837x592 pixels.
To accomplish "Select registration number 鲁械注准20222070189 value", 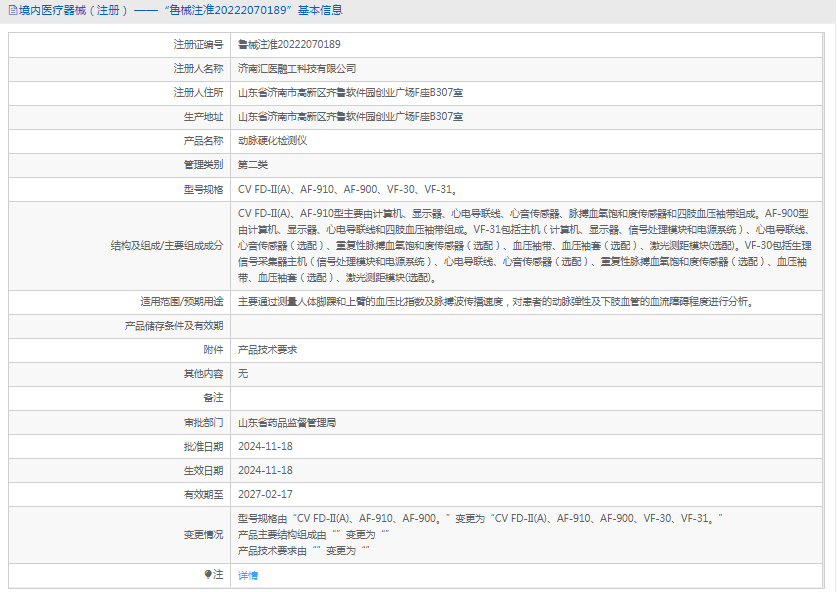I will 289,44.
